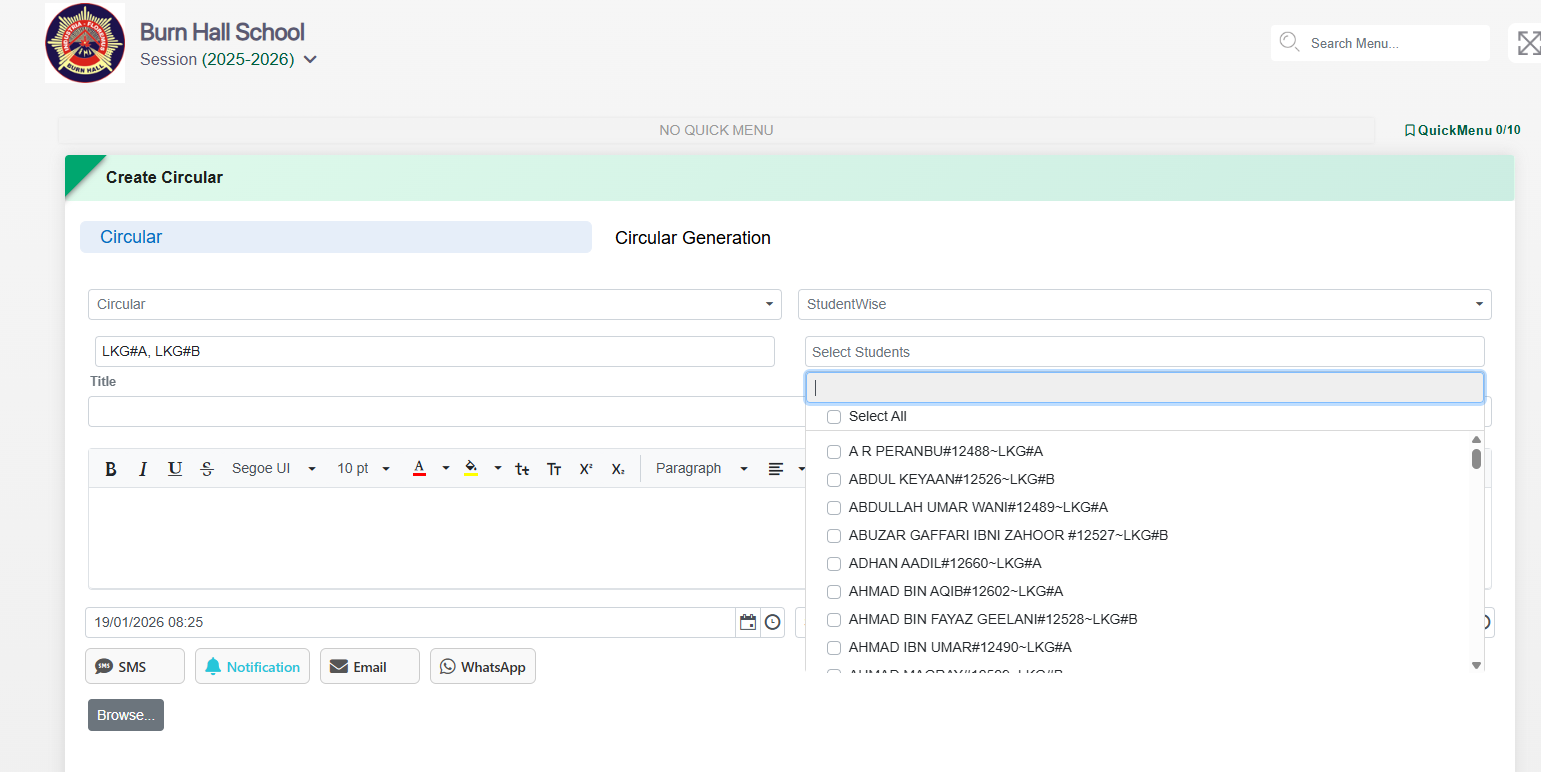Click the subscript icon
The height and width of the screenshot is (772, 1541).
618,469
